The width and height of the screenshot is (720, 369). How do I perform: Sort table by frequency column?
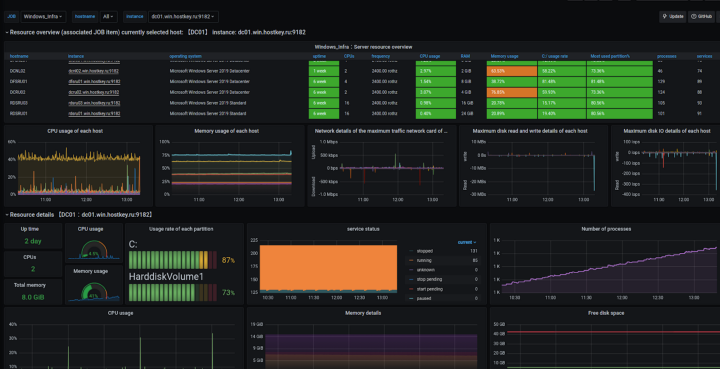click(x=381, y=56)
